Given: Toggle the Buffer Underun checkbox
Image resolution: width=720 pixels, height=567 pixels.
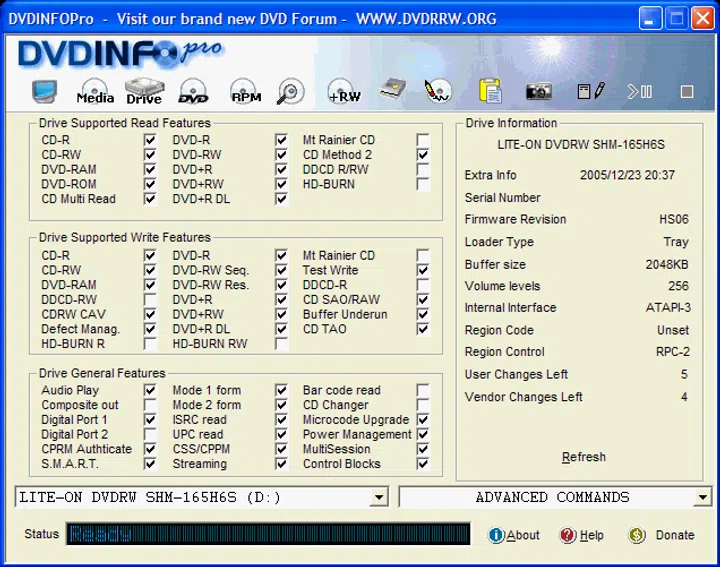Looking at the screenshot, I should tap(422, 314).
